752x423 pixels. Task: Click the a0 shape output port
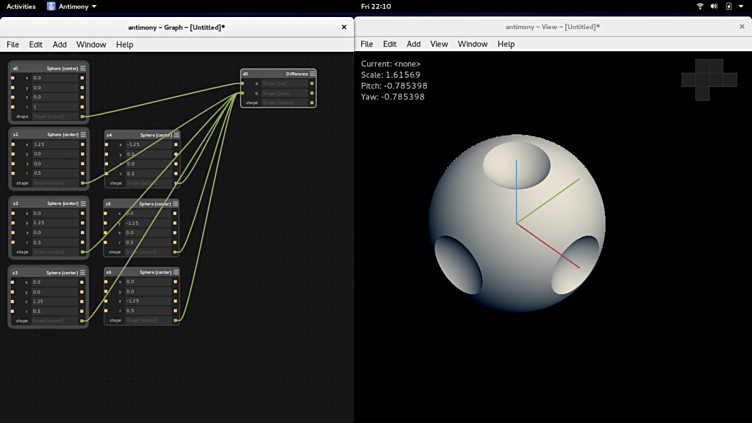[82, 116]
